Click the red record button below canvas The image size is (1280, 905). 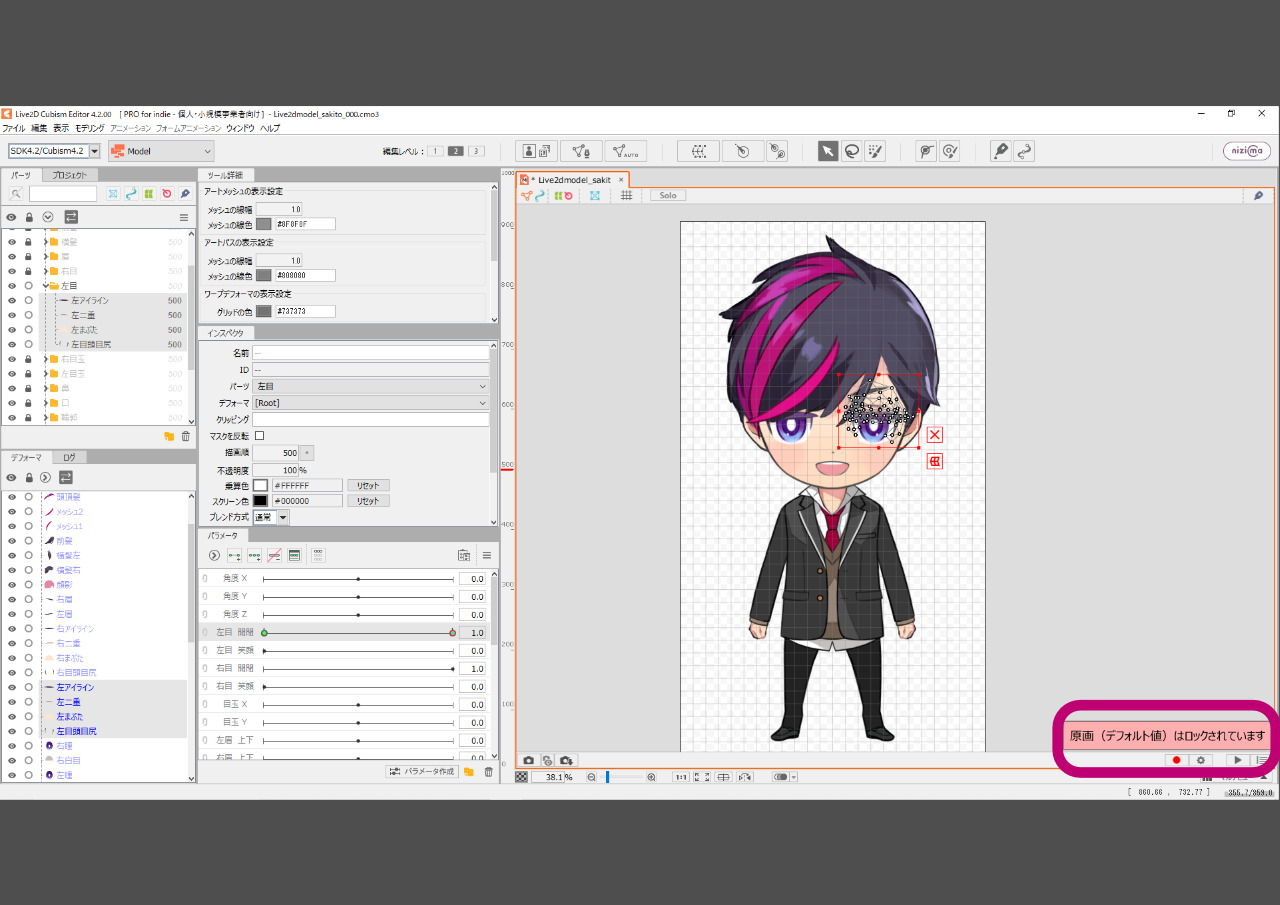(x=1177, y=760)
